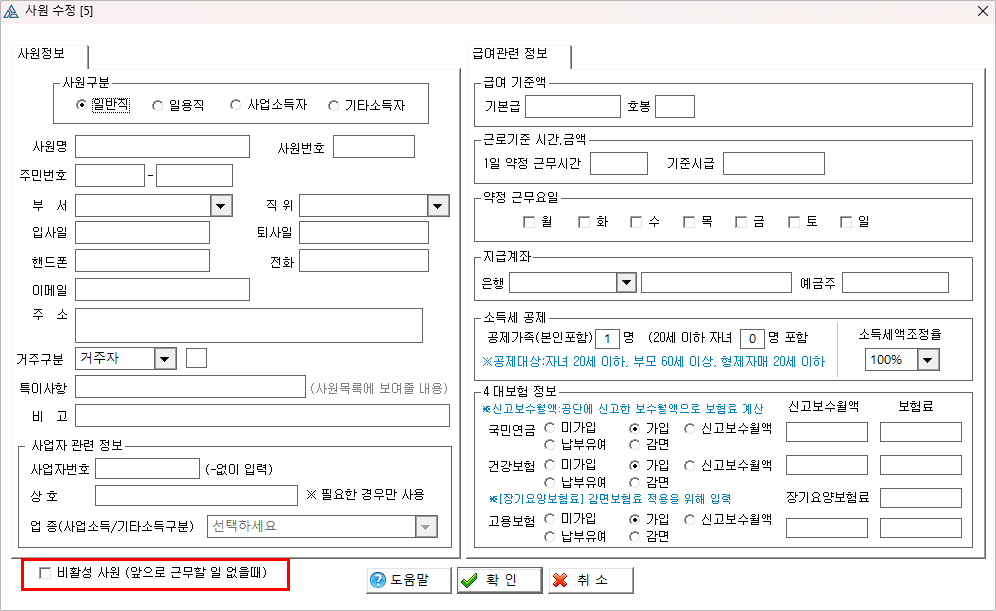This screenshot has width=996, height=611.
Task: Set 고용보험 to 납부유예
Action: click(x=550, y=537)
